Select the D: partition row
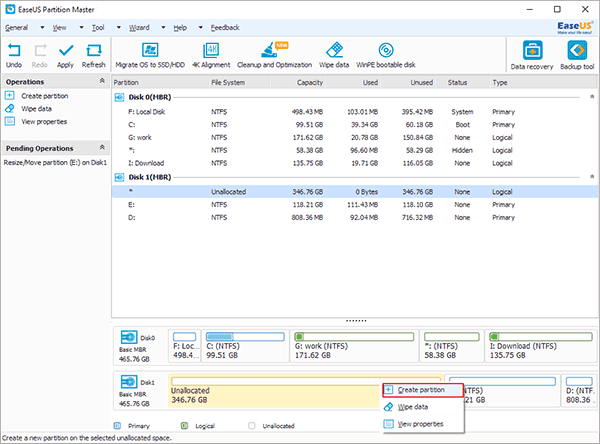Viewport: 600px width, 444px height. click(355, 217)
